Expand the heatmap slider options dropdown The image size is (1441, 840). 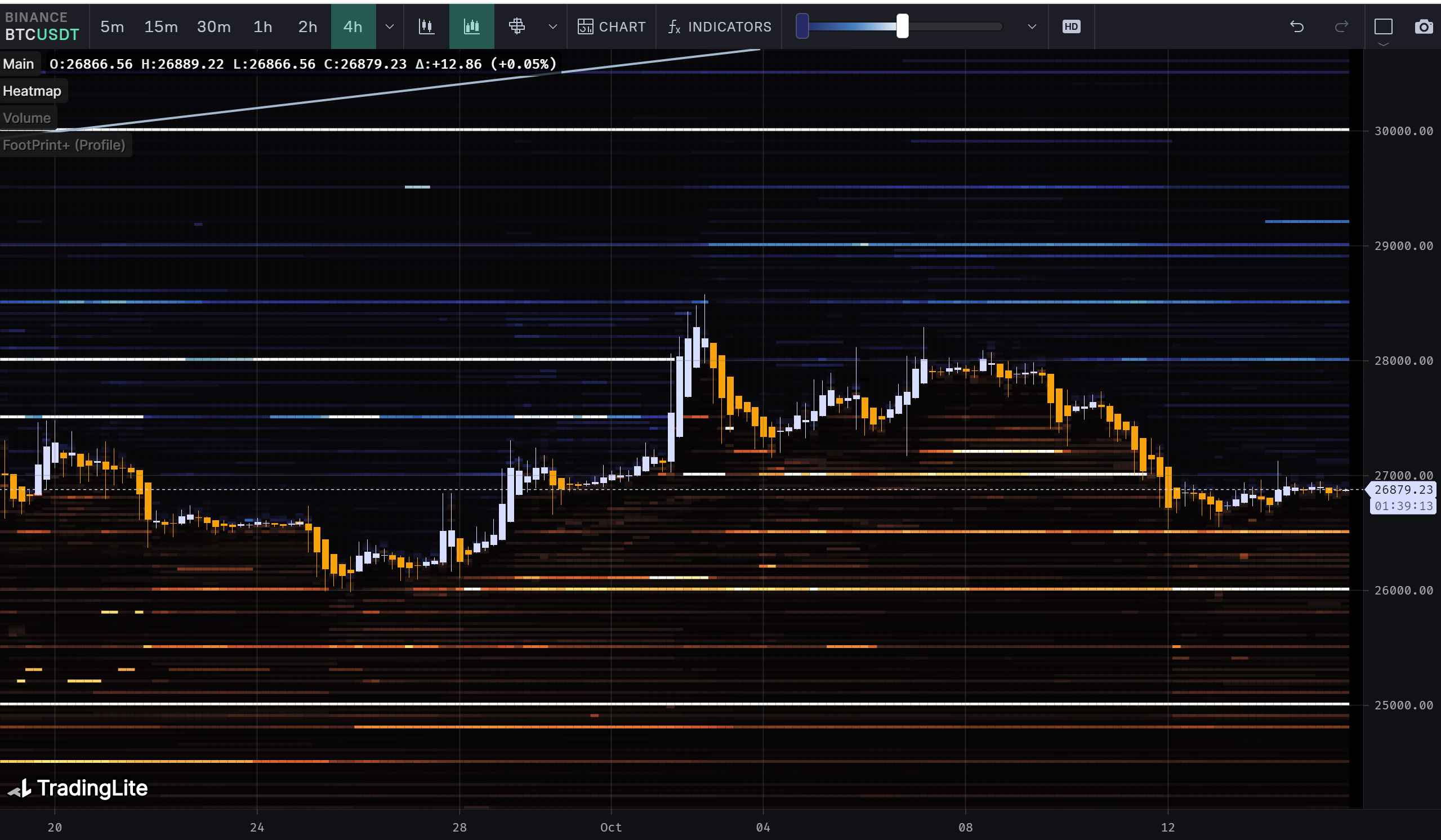tap(1032, 26)
